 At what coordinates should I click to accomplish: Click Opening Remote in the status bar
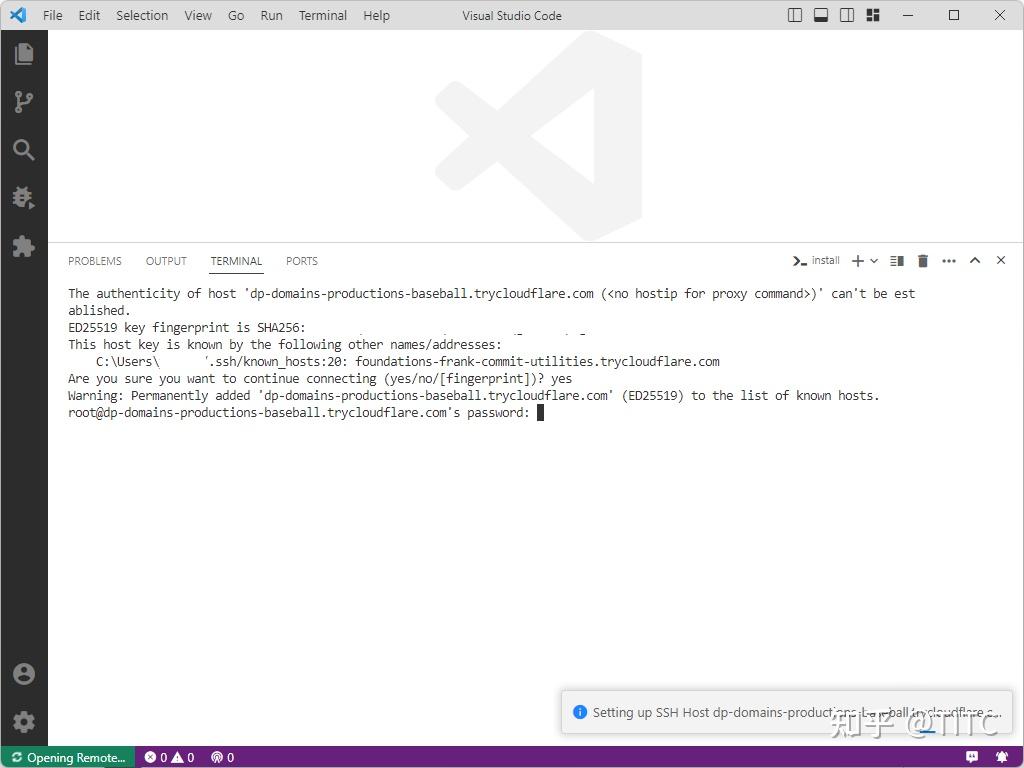66,757
